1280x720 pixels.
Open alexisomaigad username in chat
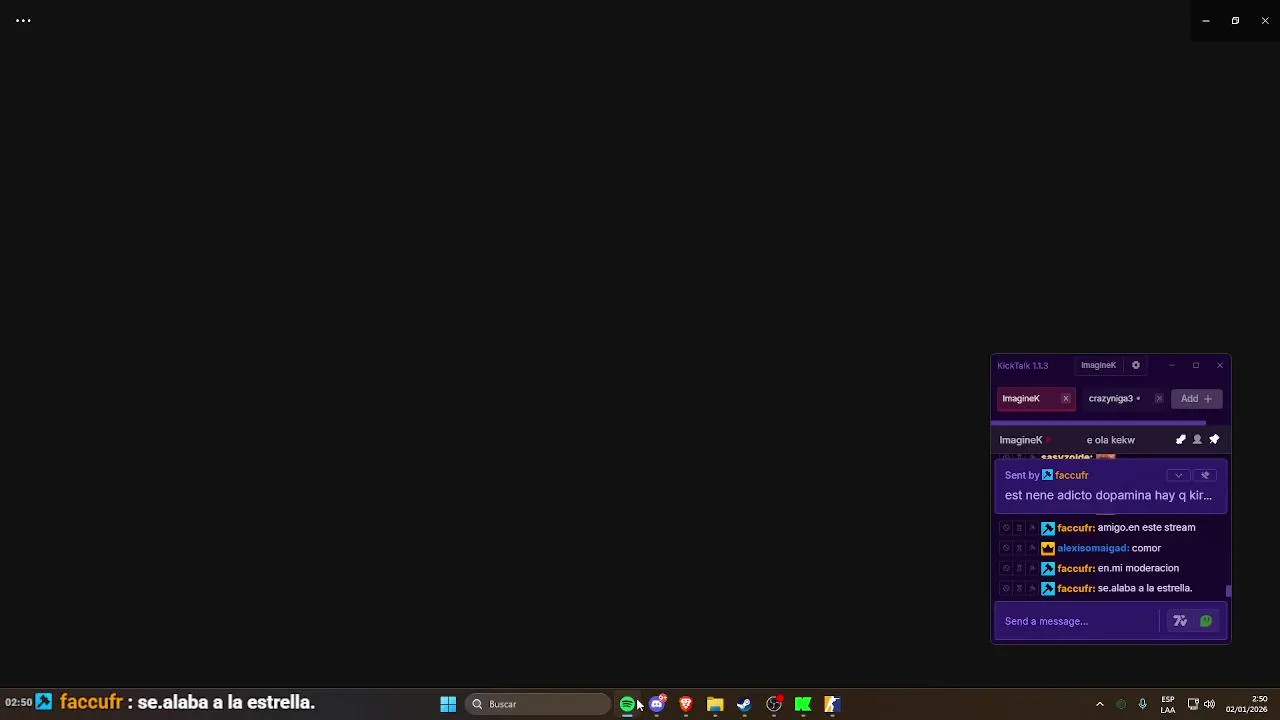pyautogui.click(x=1093, y=548)
